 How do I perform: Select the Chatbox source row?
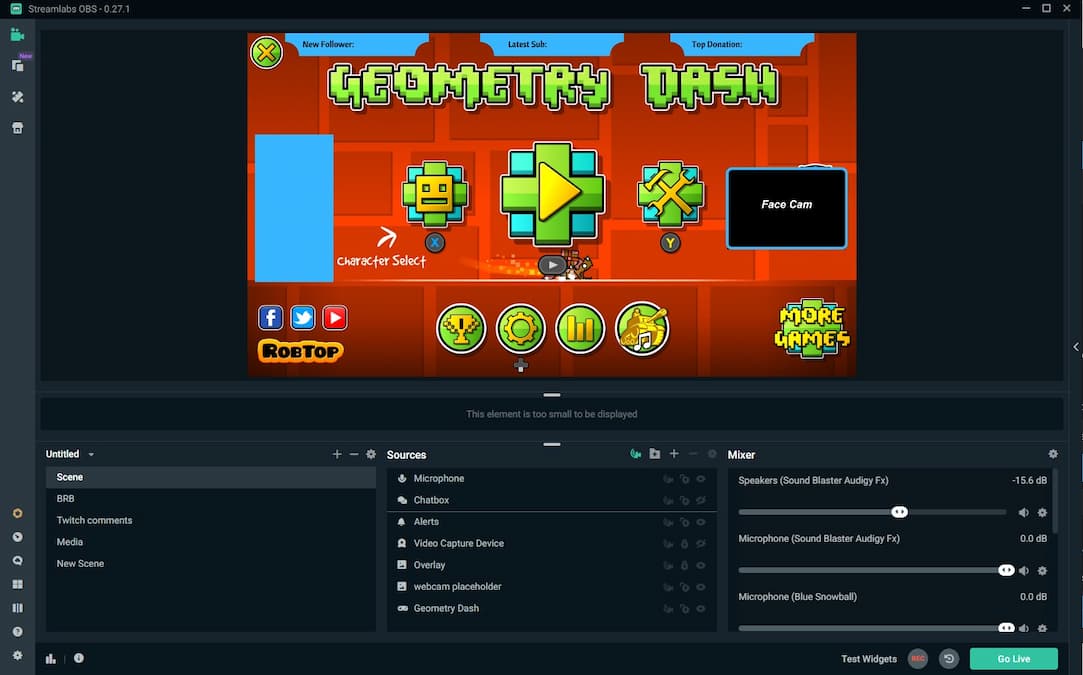click(551, 500)
